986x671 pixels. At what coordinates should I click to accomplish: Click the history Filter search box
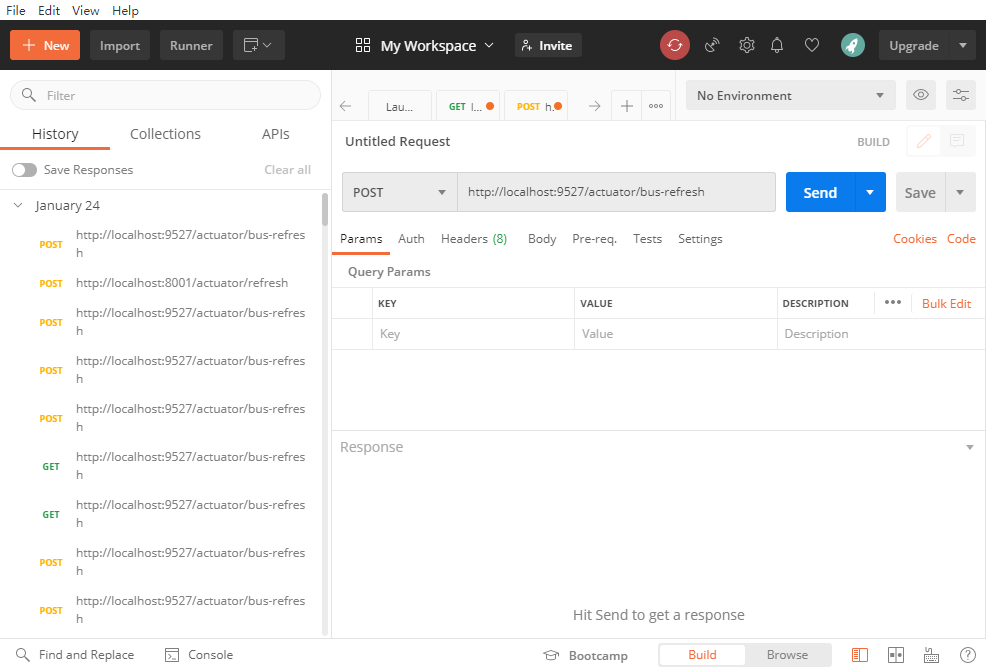pyautogui.click(x=165, y=95)
